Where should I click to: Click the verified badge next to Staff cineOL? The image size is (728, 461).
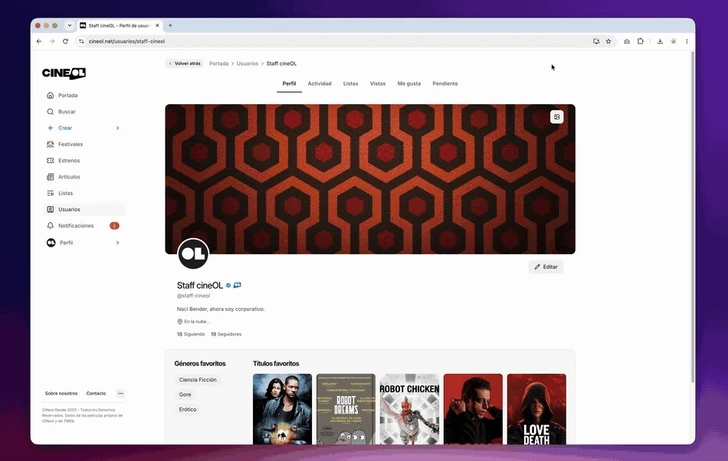coord(228,286)
